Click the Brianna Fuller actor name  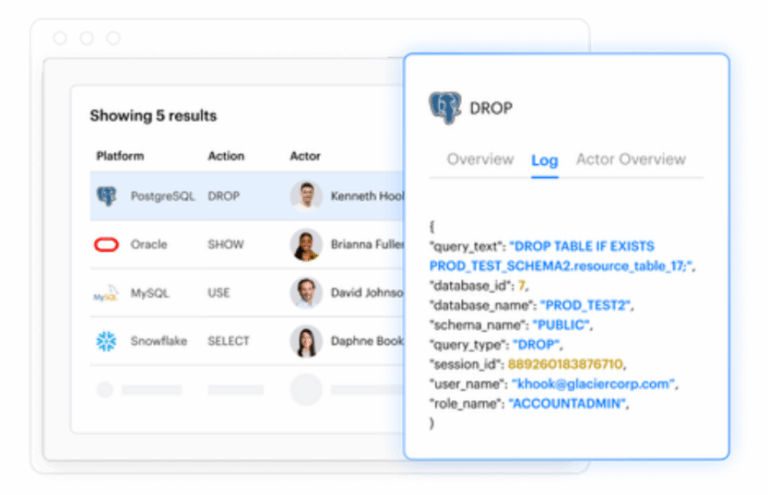click(367, 244)
